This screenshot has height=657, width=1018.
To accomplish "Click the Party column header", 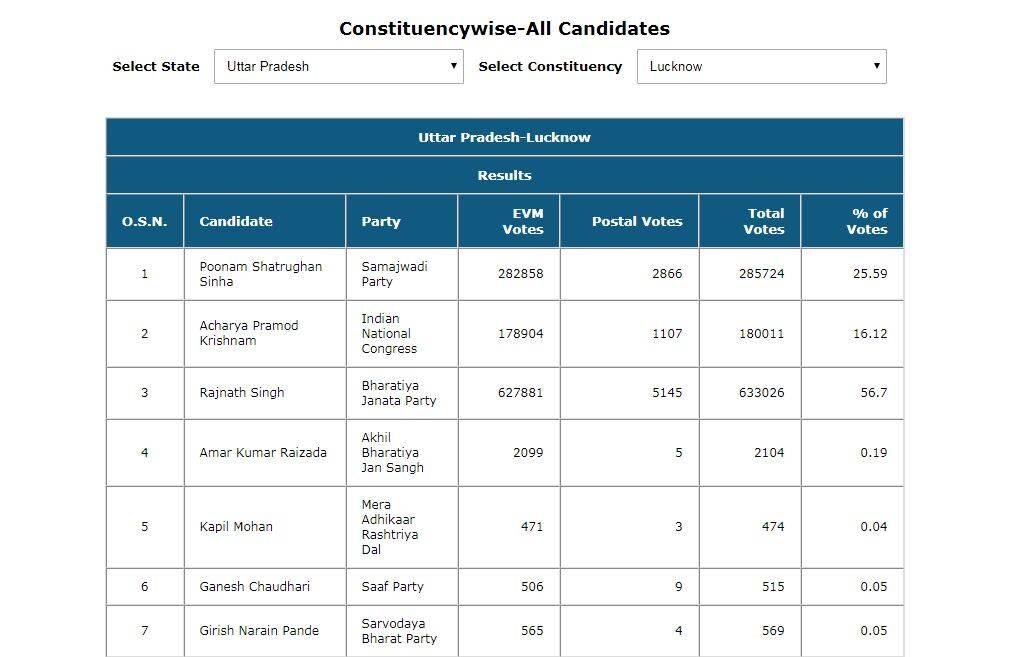I will point(381,221).
